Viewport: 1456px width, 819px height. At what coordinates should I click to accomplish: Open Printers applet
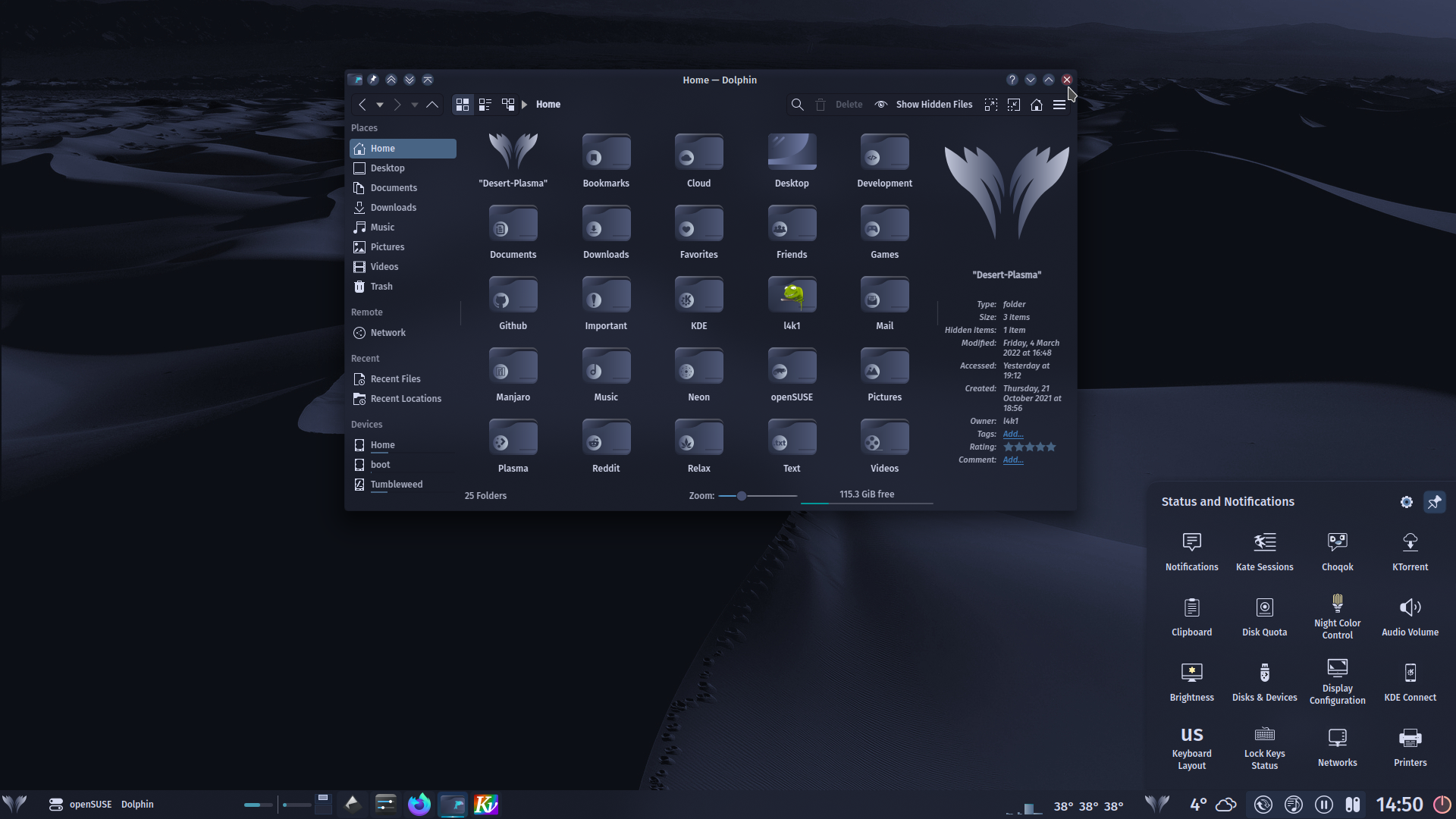click(1410, 747)
